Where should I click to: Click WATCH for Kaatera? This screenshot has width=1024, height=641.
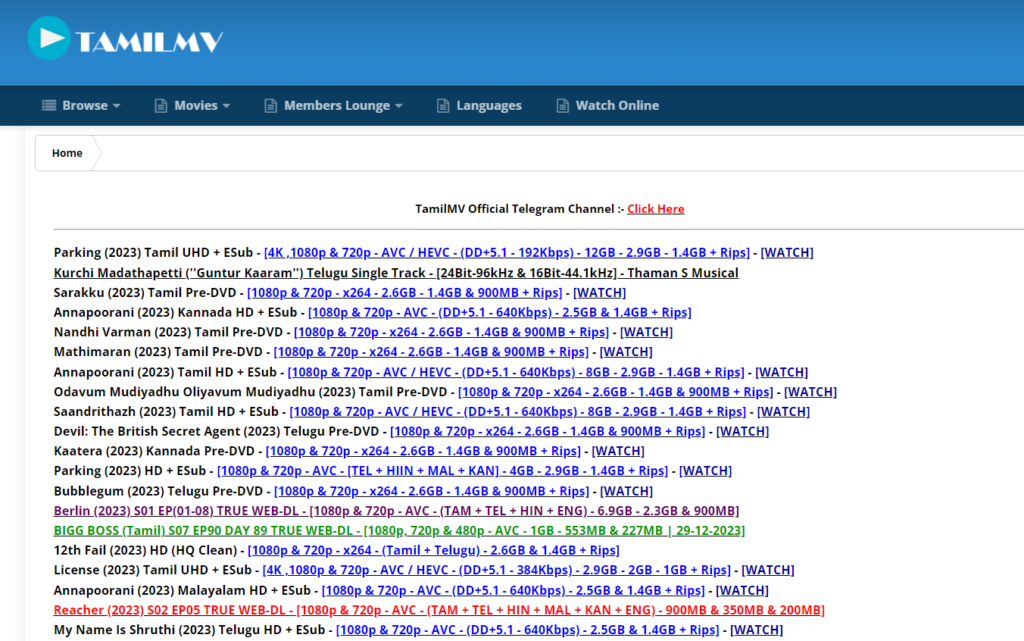coord(618,450)
